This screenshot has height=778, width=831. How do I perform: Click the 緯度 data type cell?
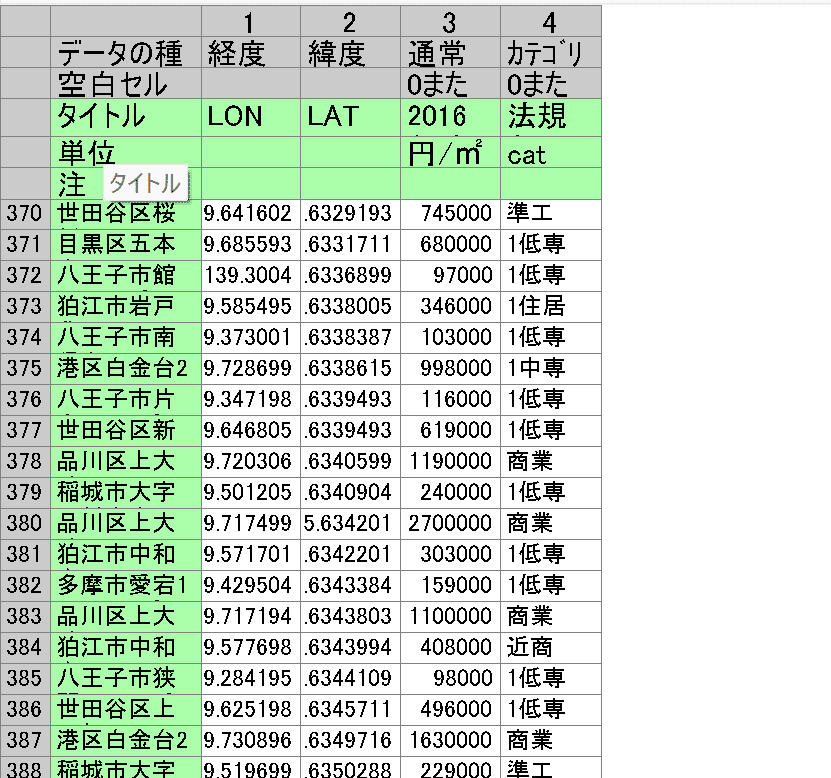350,52
